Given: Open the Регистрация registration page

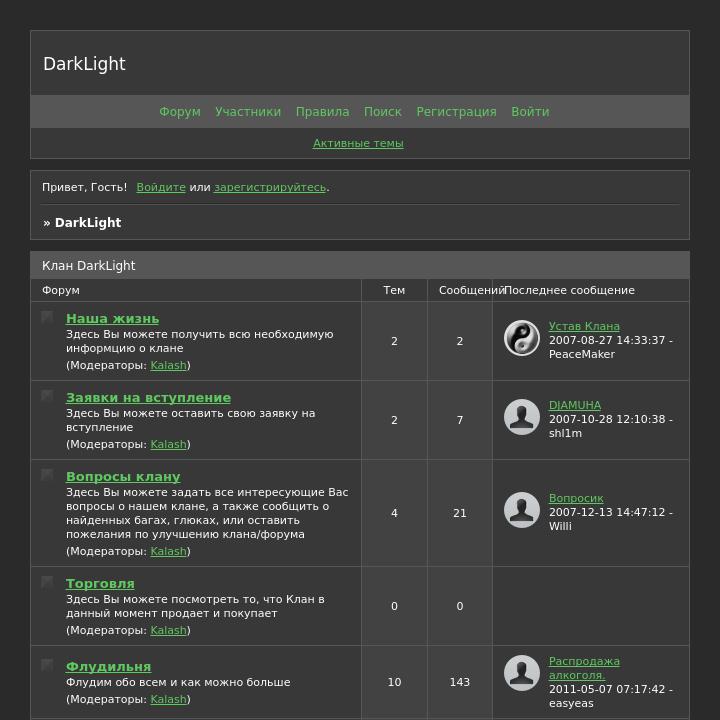Looking at the screenshot, I should (x=456, y=112).
